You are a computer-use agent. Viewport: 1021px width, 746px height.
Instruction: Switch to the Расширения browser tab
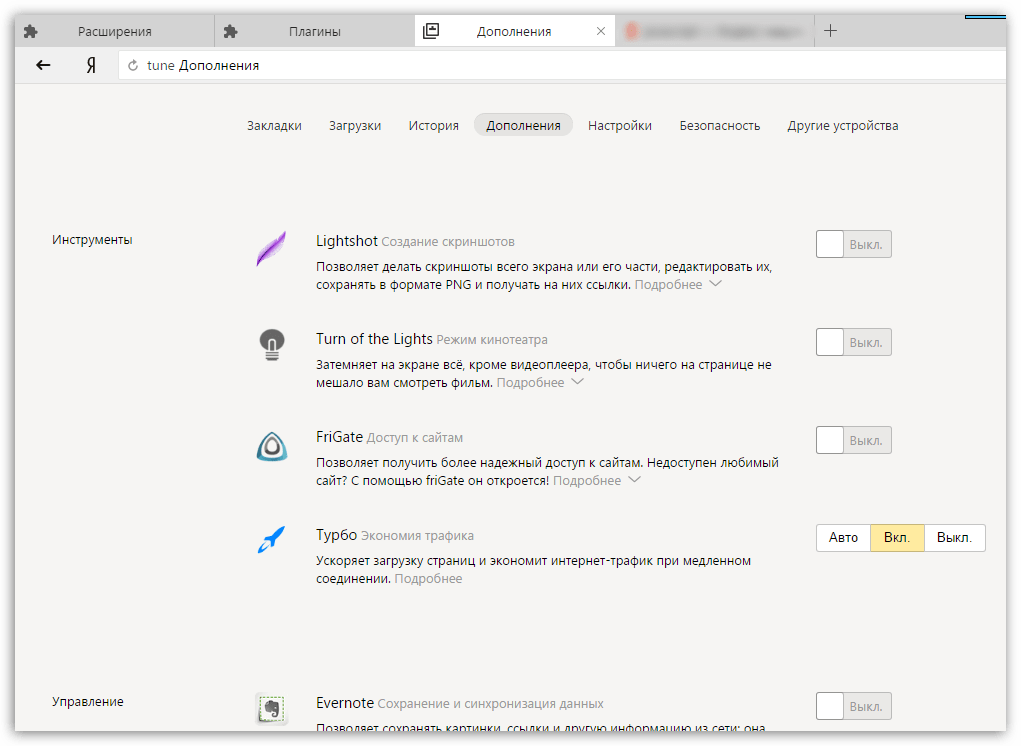click(115, 31)
